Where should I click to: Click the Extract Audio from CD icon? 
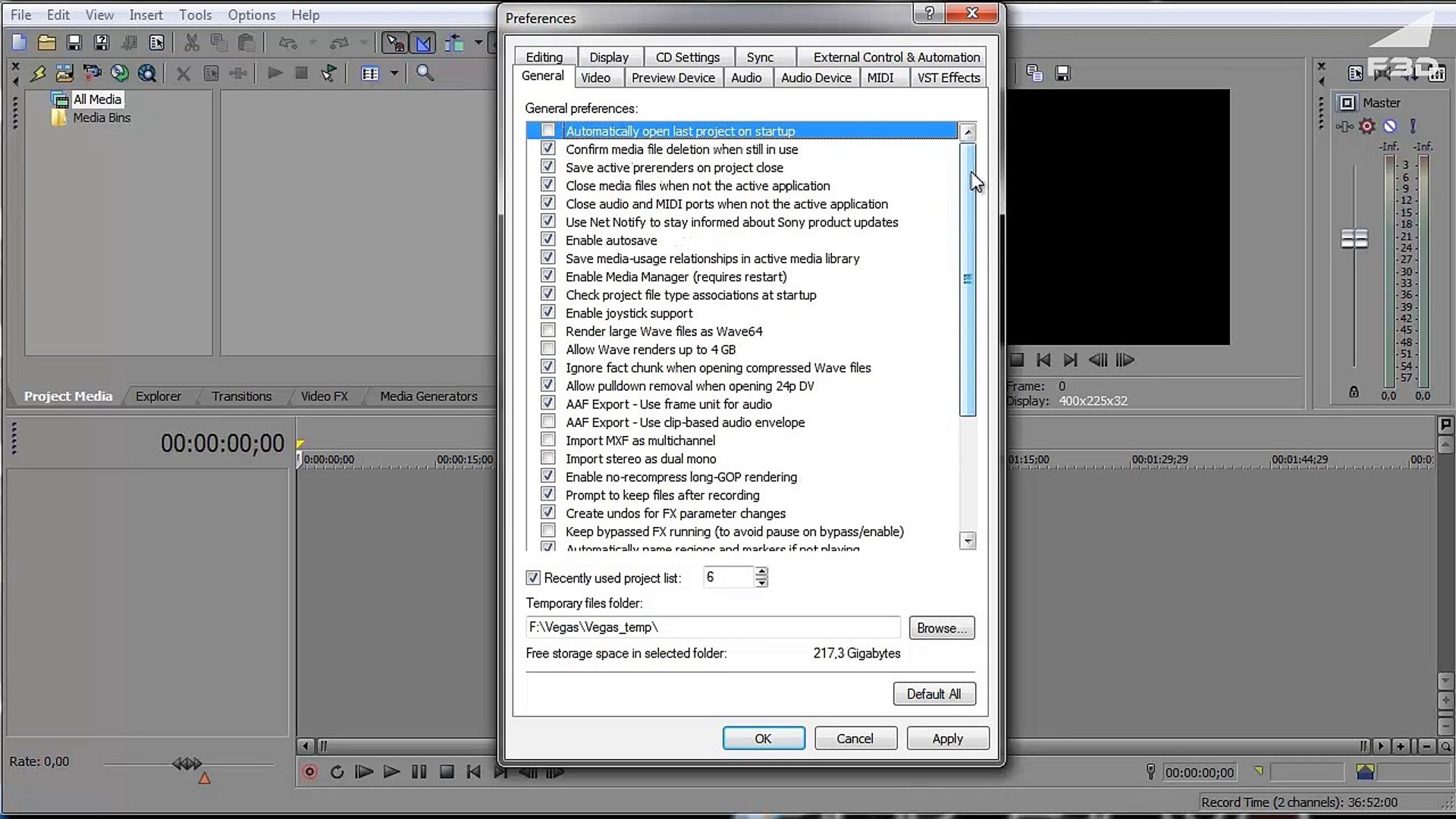click(119, 73)
